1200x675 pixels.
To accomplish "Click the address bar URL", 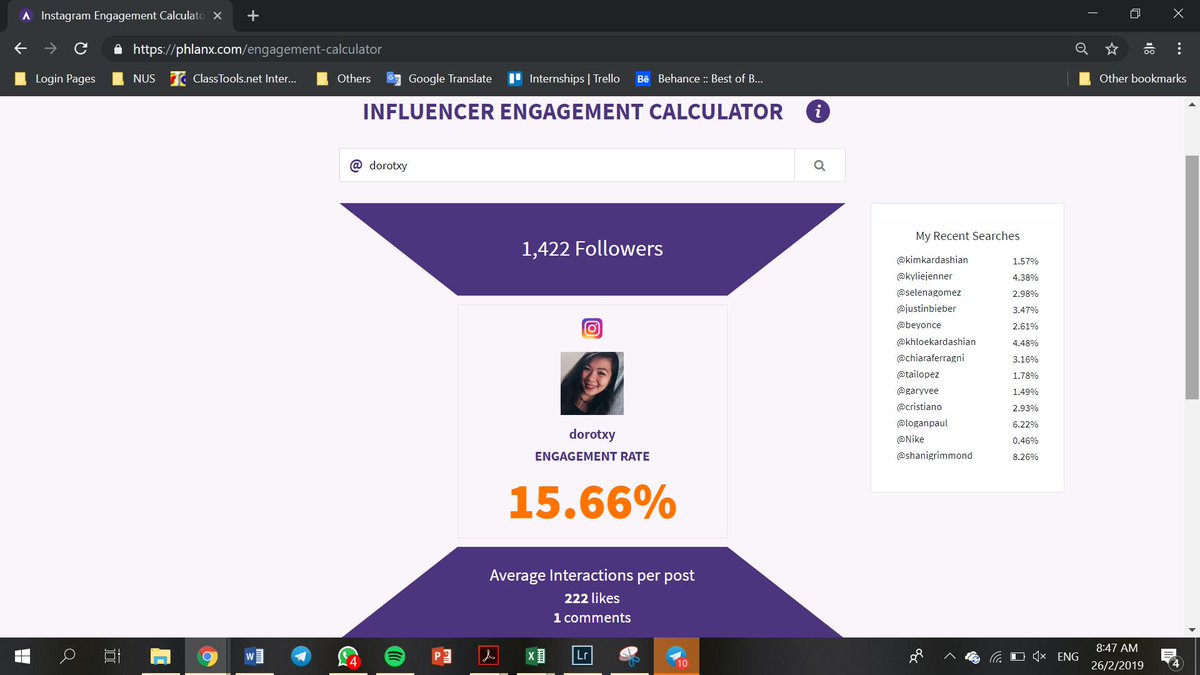I will [257, 48].
